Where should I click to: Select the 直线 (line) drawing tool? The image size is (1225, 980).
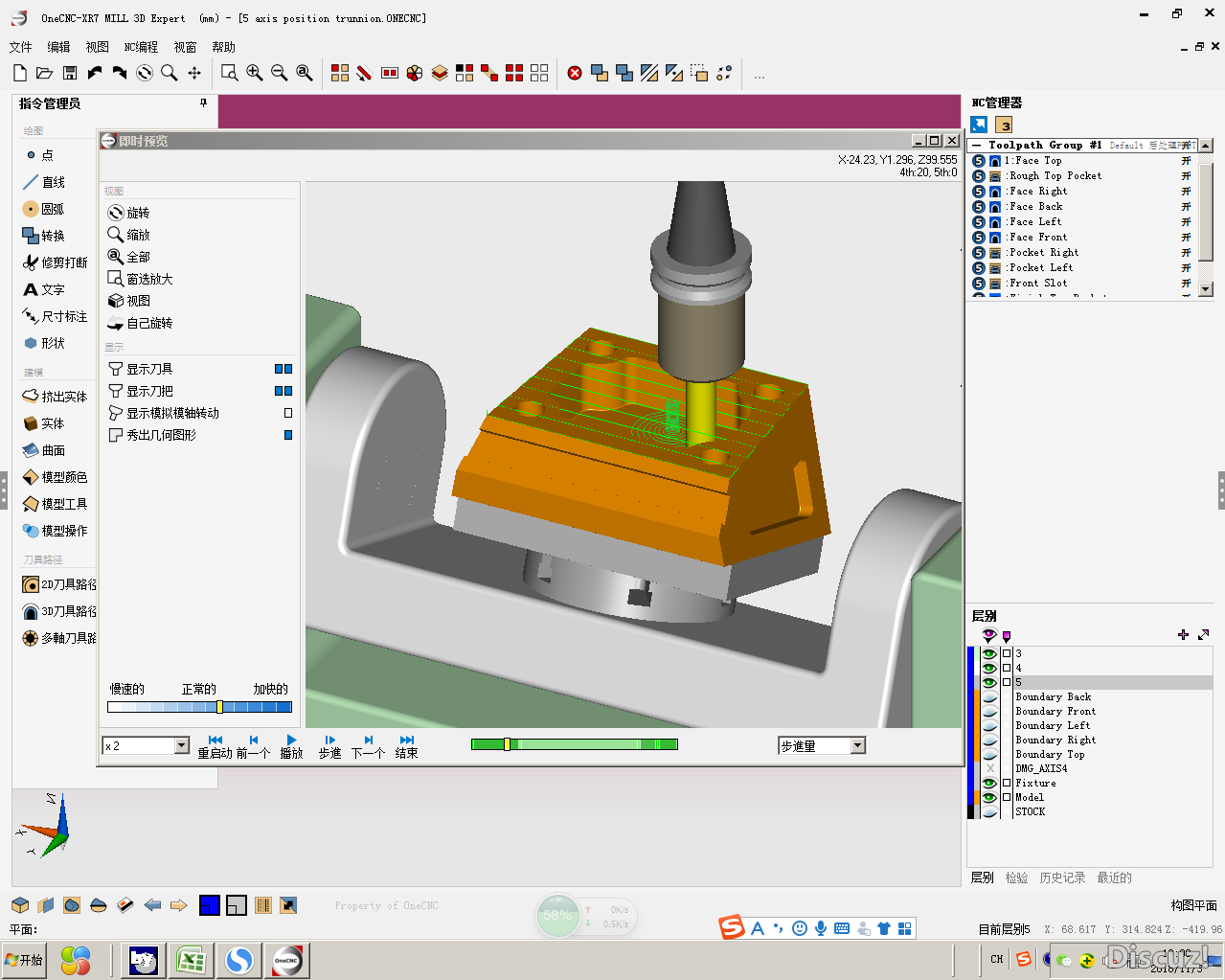(x=44, y=181)
